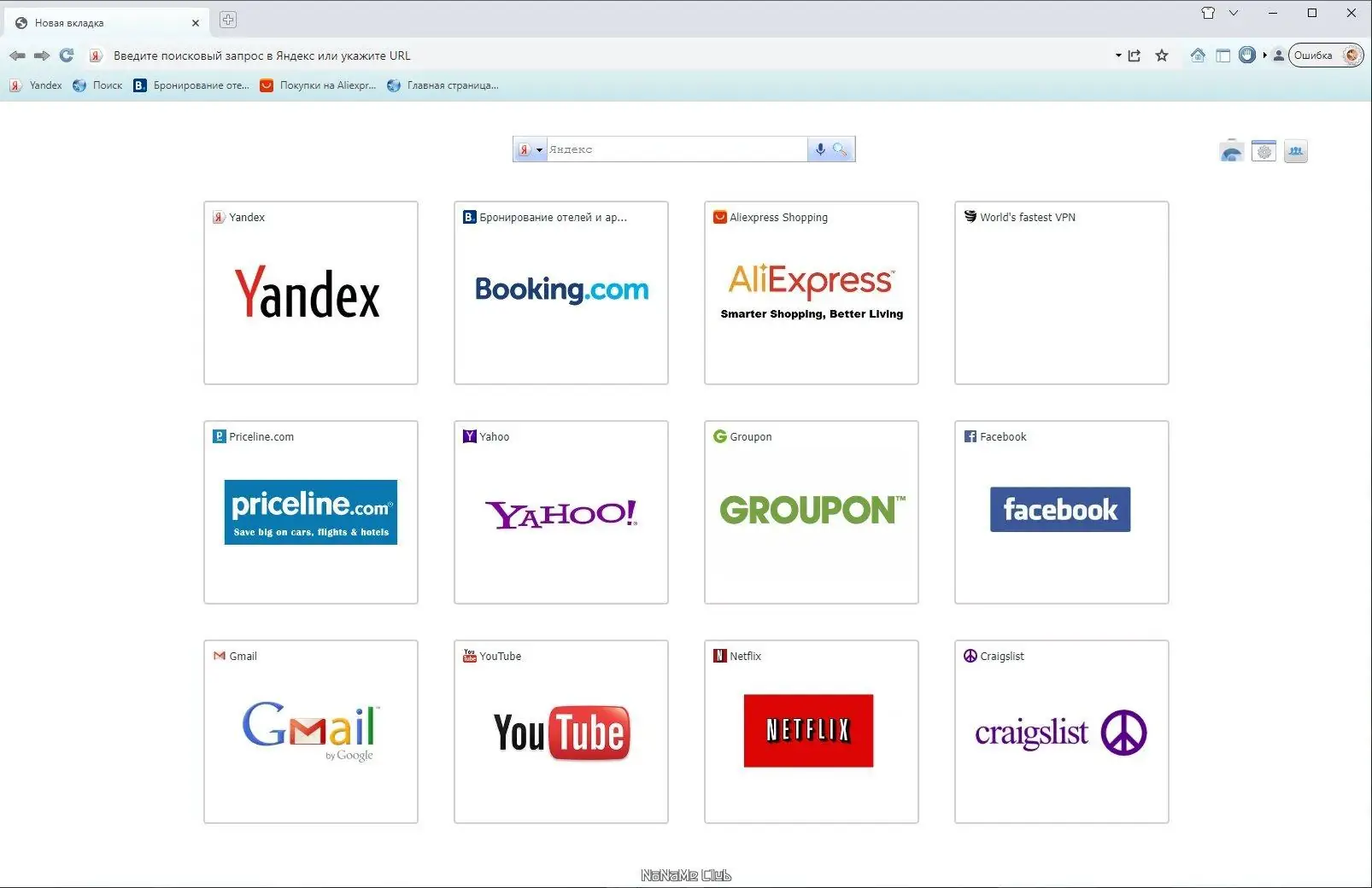This screenshot has width=1372, height=888.
Task: Maximize the browser window
Action: point(1312,13)
